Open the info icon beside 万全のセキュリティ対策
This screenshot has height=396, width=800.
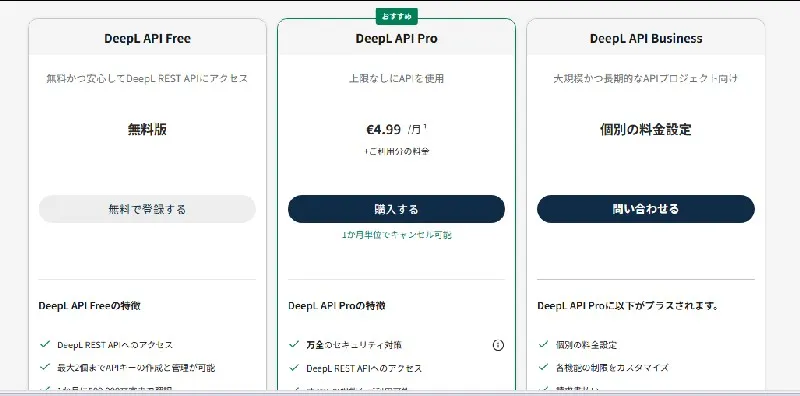(498, 345)
